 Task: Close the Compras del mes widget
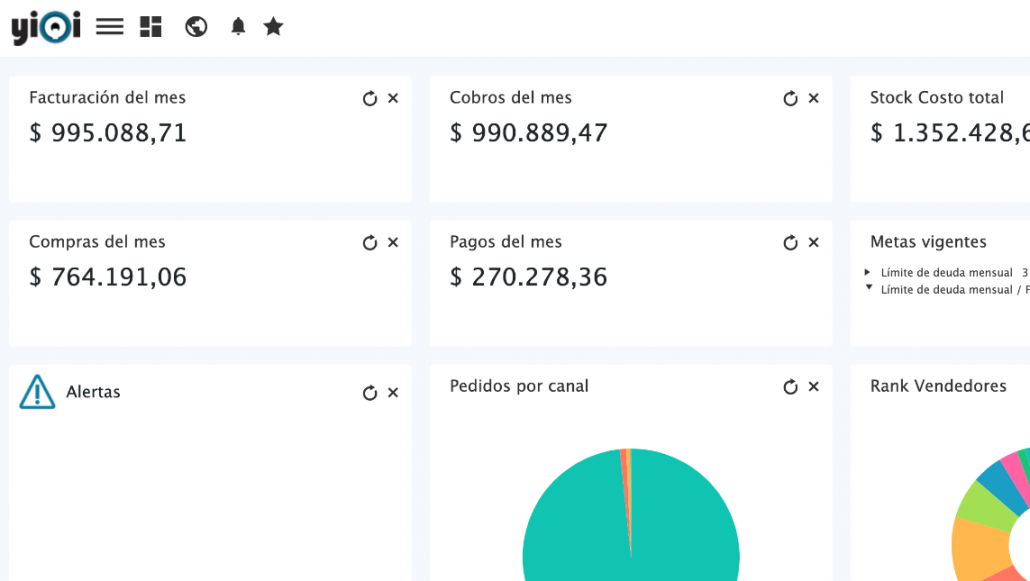click(393, 243)
